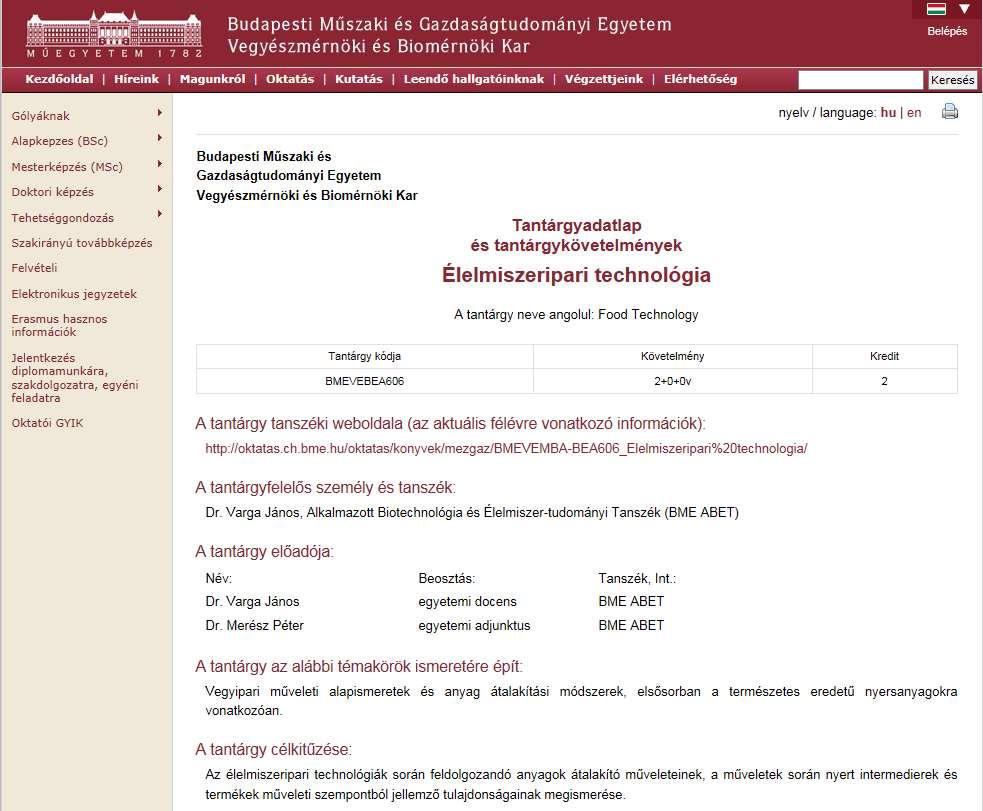Viewport: 983px width, 811px height.
Task: Open the oktatas.ch.bme.hu course webpage link
Action: (x=506, y=449)
